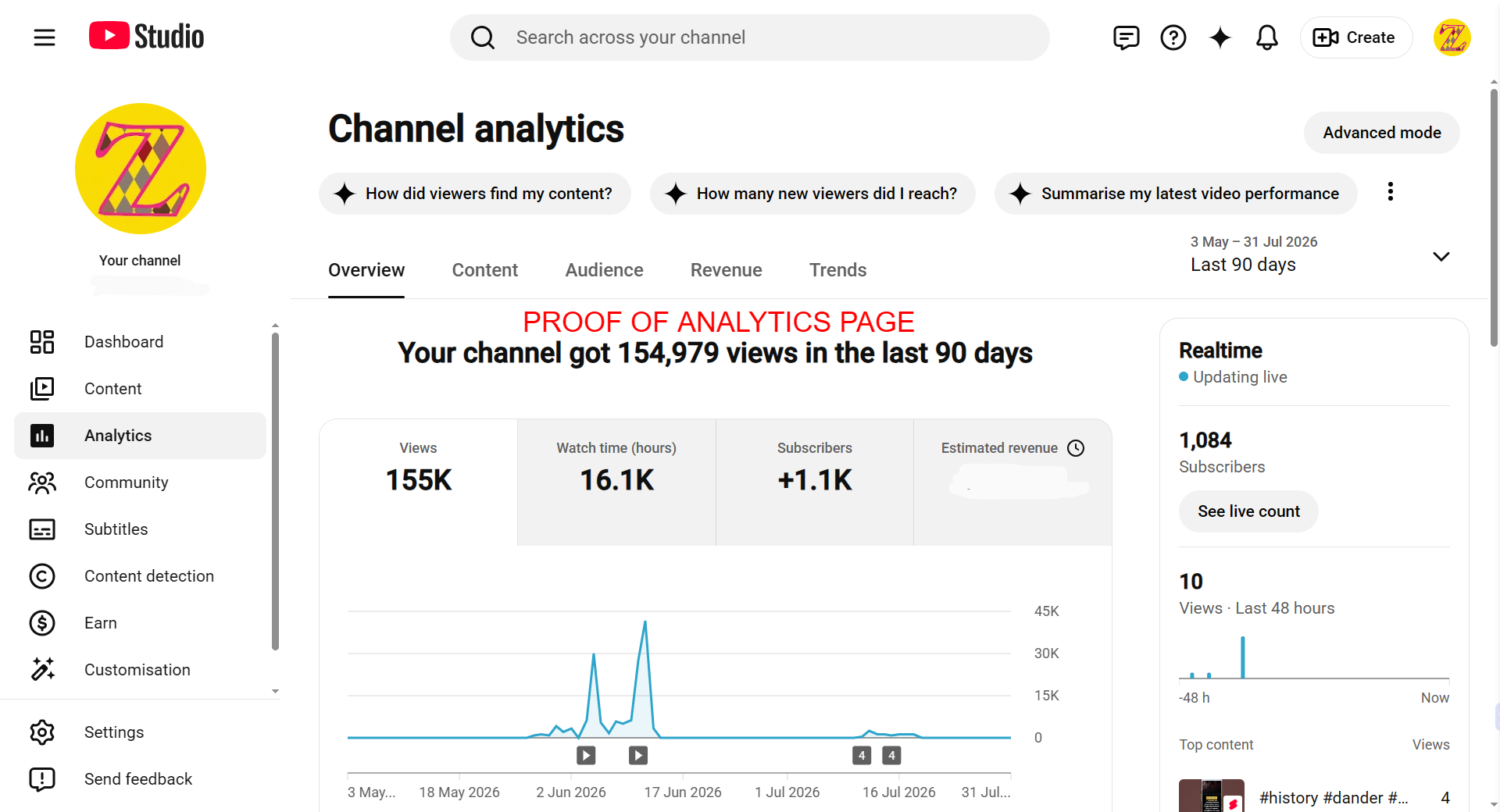
Task: Click the sidebar scrollbar down arrow
Action: point(275,692)
